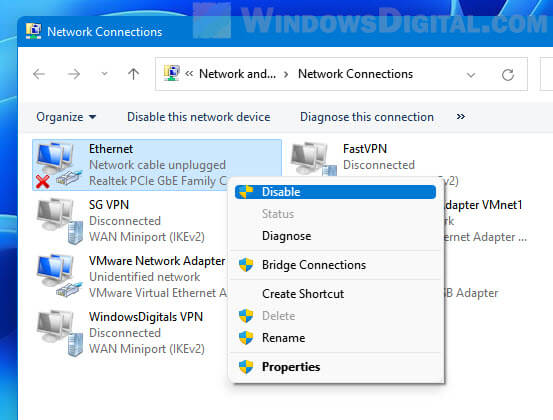The width and height of the screenshot is (553, 420).
Task: Click Diagnose this connection
Action: [367, 117]
